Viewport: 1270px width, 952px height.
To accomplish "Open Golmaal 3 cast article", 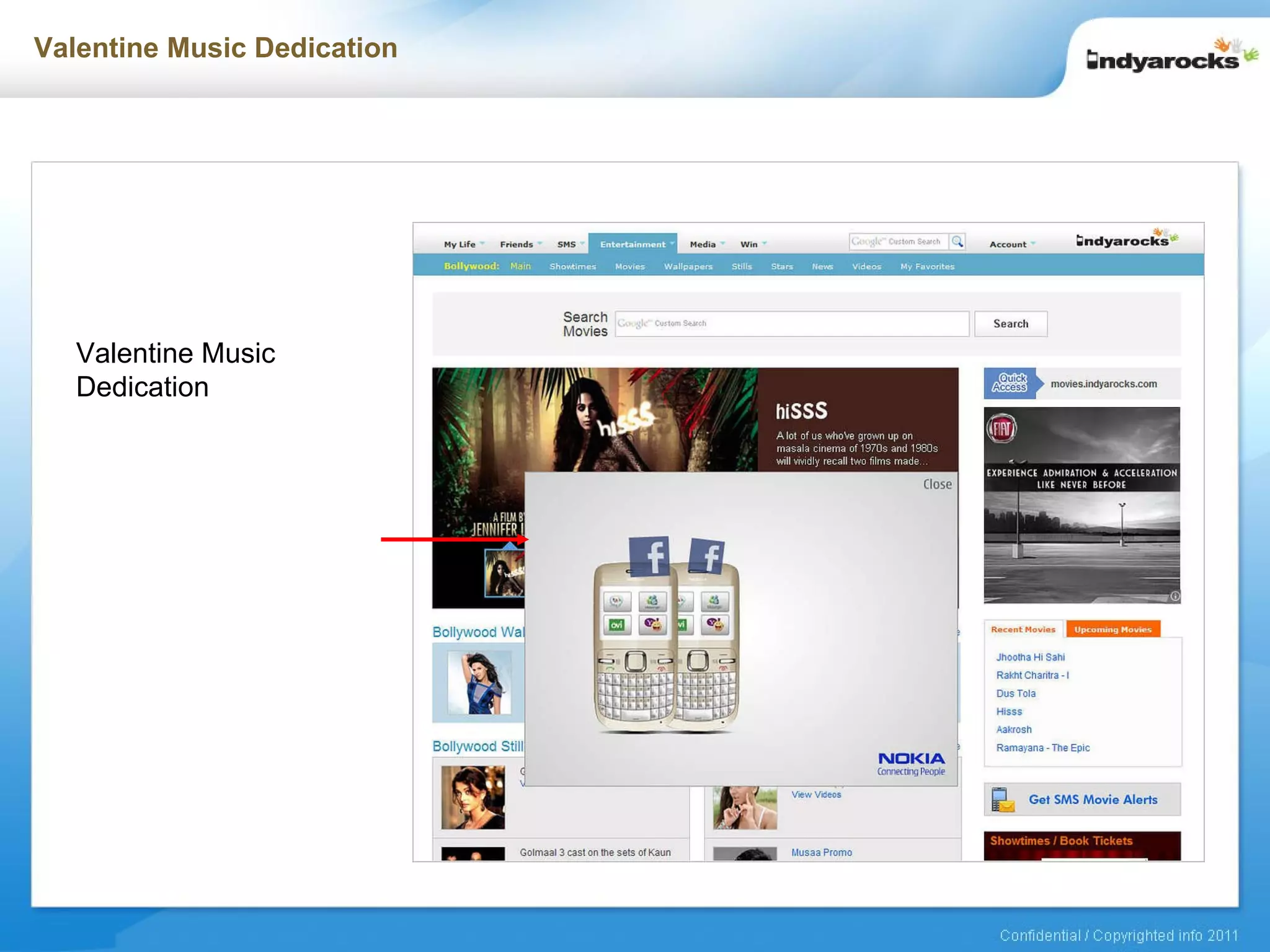I will (x=595, y=852).
